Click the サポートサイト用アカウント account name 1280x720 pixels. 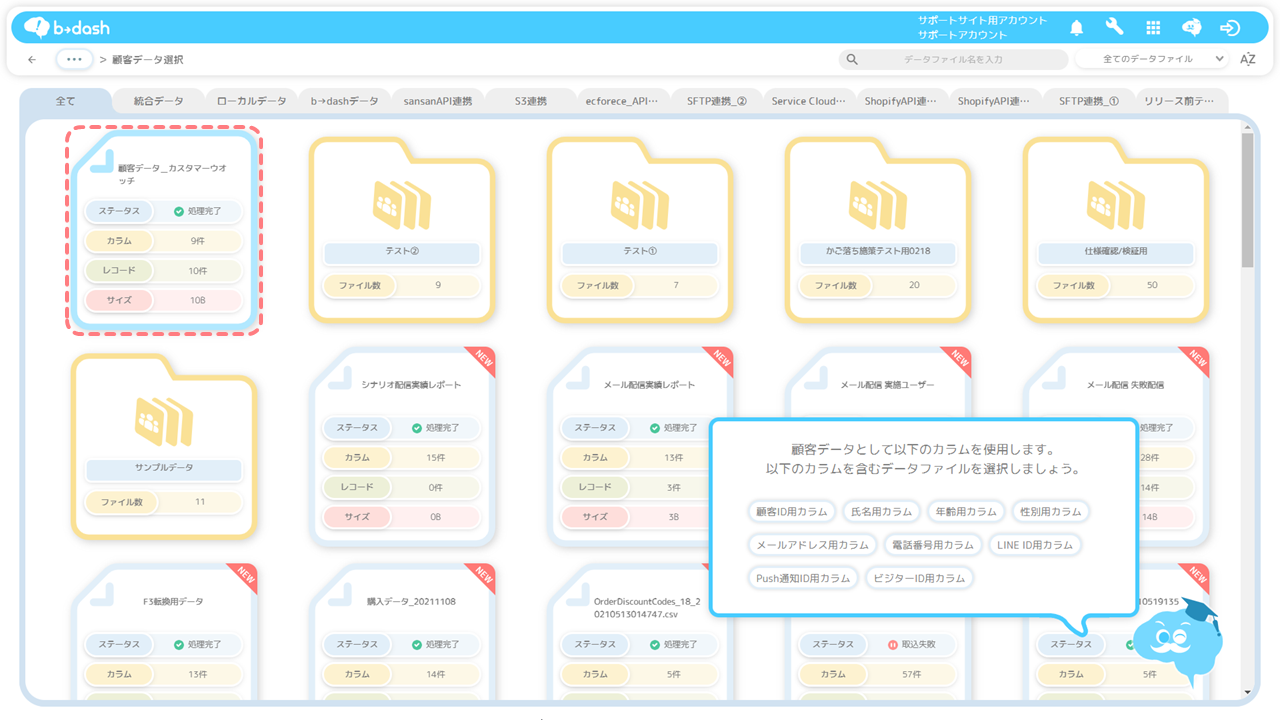(982, 20)
